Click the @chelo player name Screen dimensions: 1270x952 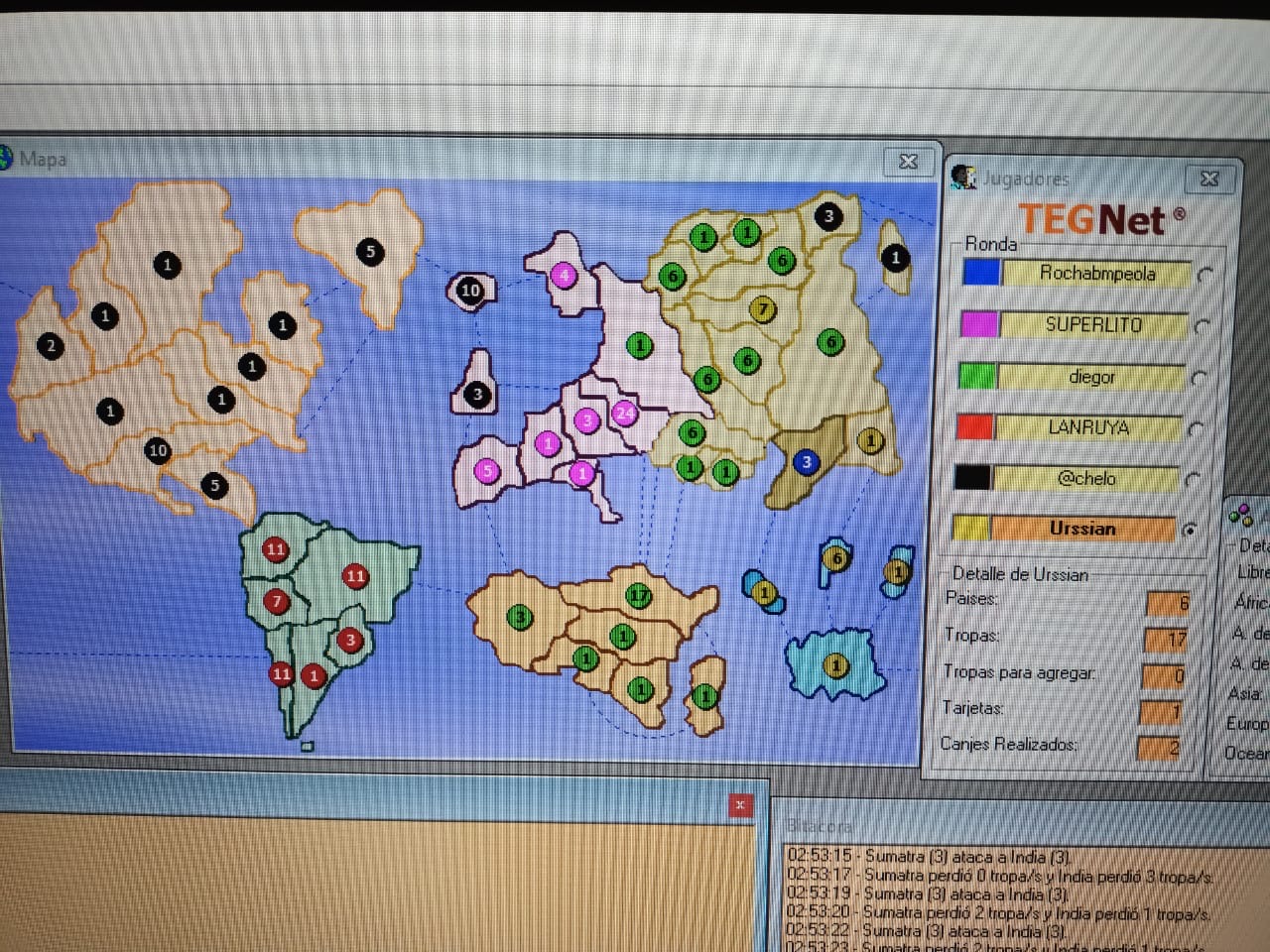pos(1086,478)
